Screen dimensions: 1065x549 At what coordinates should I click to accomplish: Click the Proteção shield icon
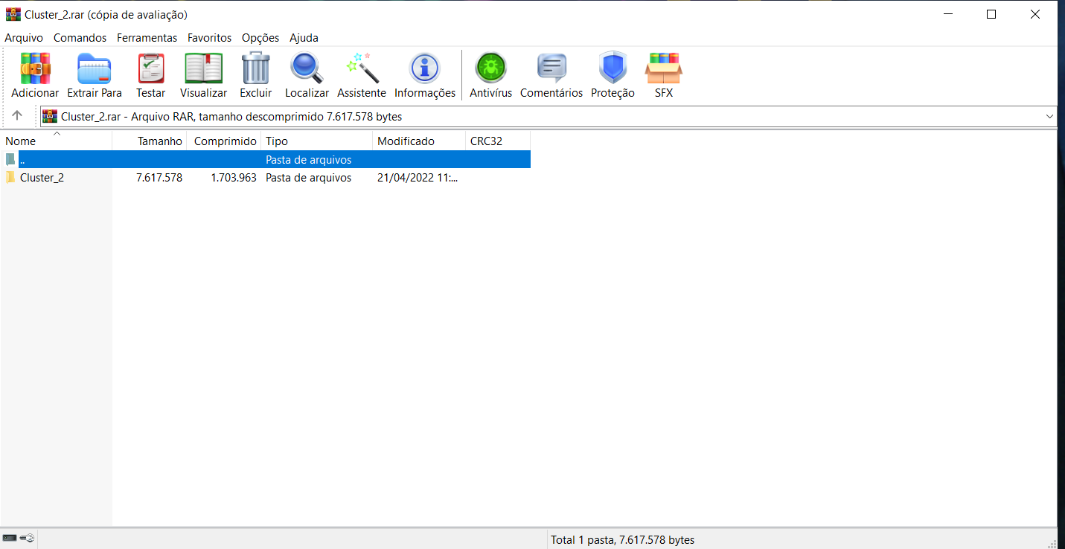click(x=612, y=68)
